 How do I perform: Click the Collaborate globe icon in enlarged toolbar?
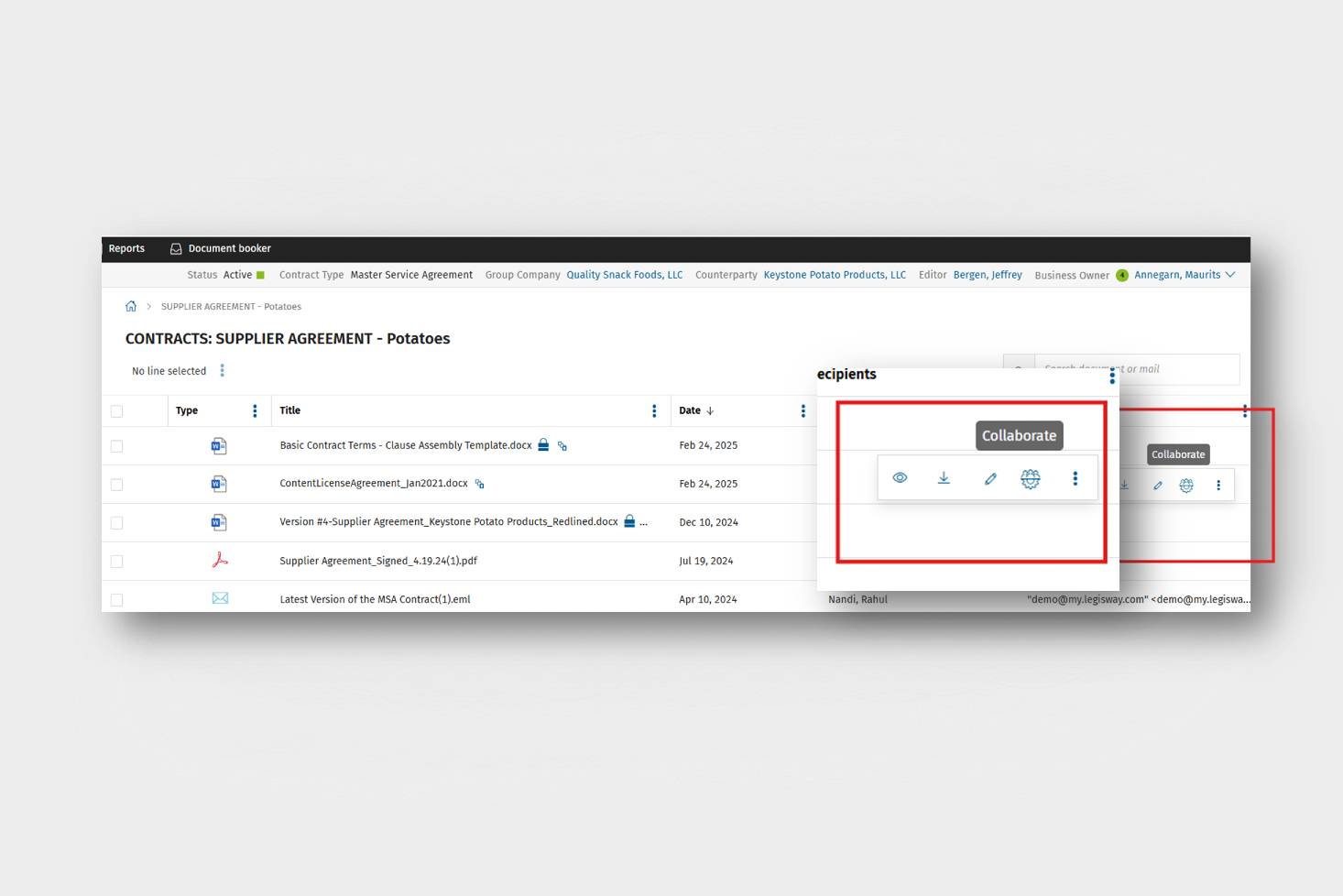(1030, 478)
